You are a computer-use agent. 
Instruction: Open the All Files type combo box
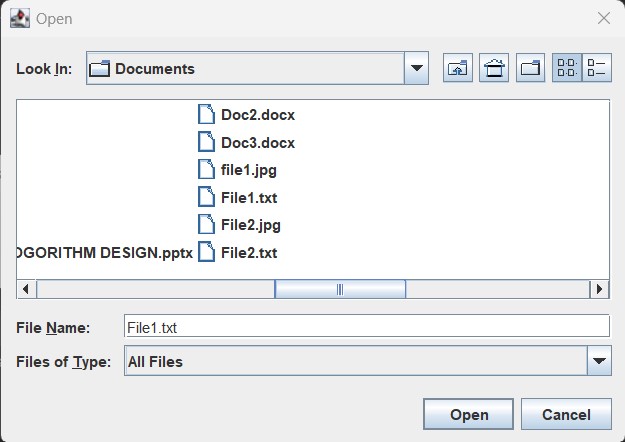click(368, 361)
